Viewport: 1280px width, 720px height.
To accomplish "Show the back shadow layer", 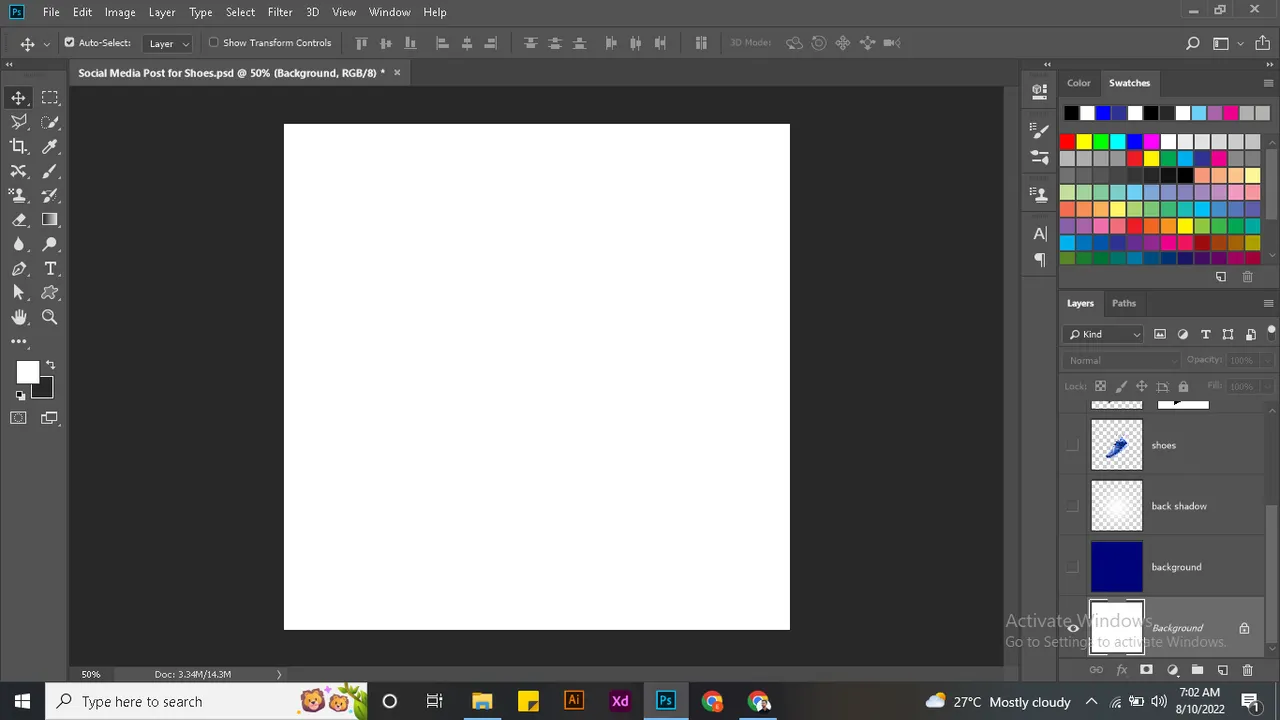I will pos(1073,506).
